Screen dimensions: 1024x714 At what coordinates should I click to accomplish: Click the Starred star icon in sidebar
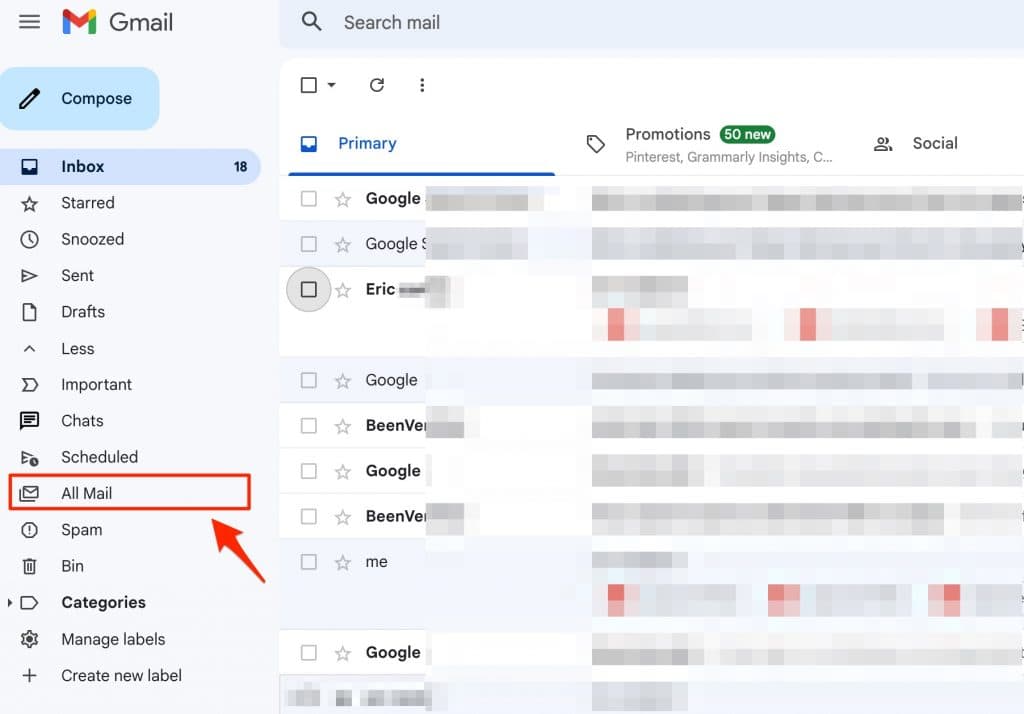click(x=29, y=204)
